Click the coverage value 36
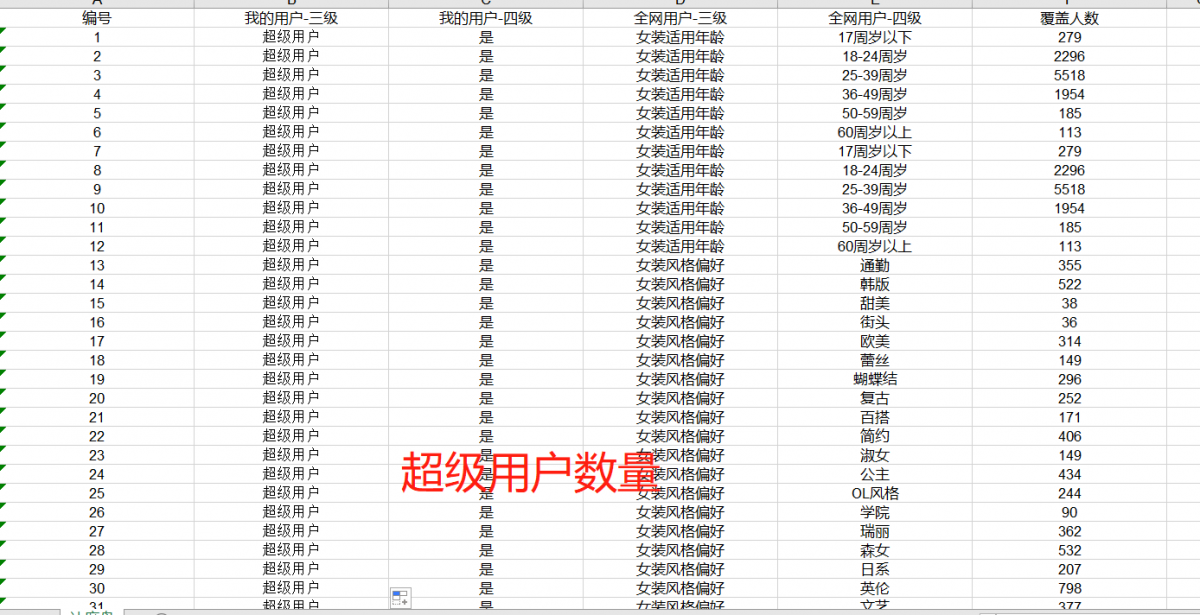Image resolution: width=1200 pixels, height=615 pixels. 1069,322
